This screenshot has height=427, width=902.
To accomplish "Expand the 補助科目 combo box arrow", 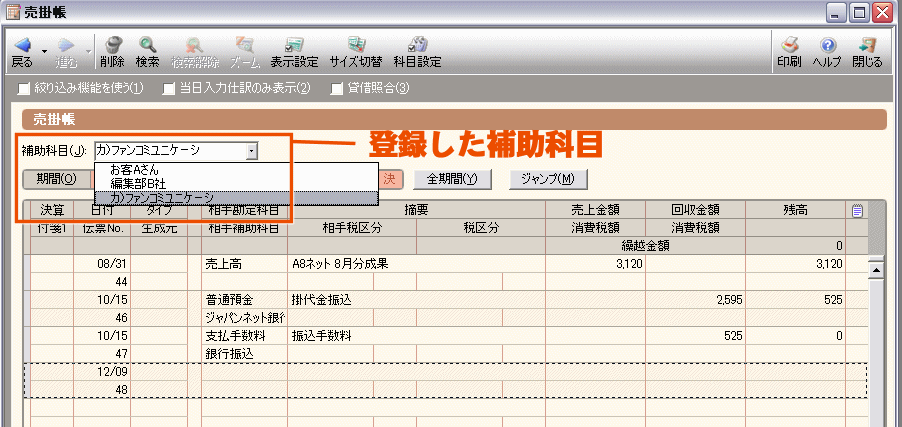I will [250, 151].
